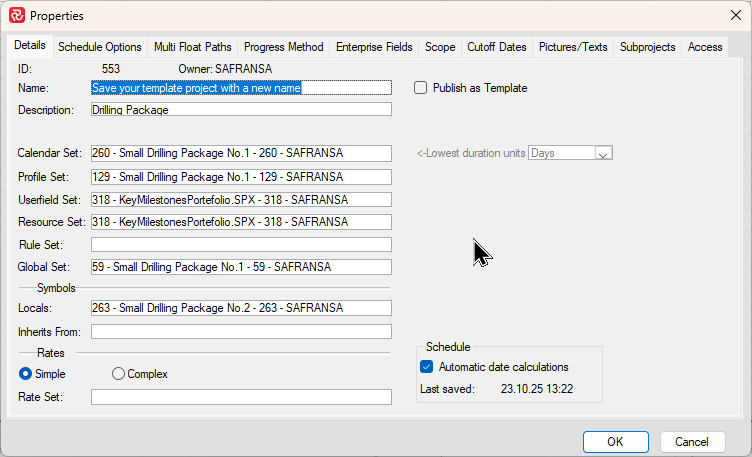Select the Simple rates radio button
The width and height of the screenshot is (752, 457).
click(x=26, y=374)
